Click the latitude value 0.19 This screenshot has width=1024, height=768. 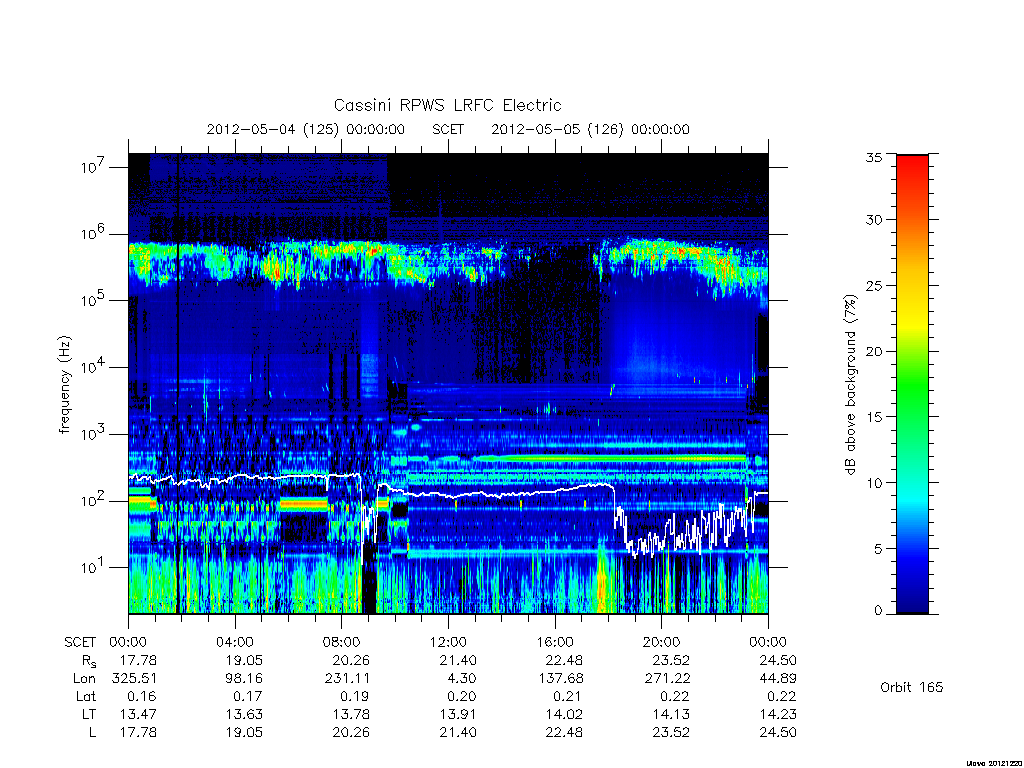355,696
